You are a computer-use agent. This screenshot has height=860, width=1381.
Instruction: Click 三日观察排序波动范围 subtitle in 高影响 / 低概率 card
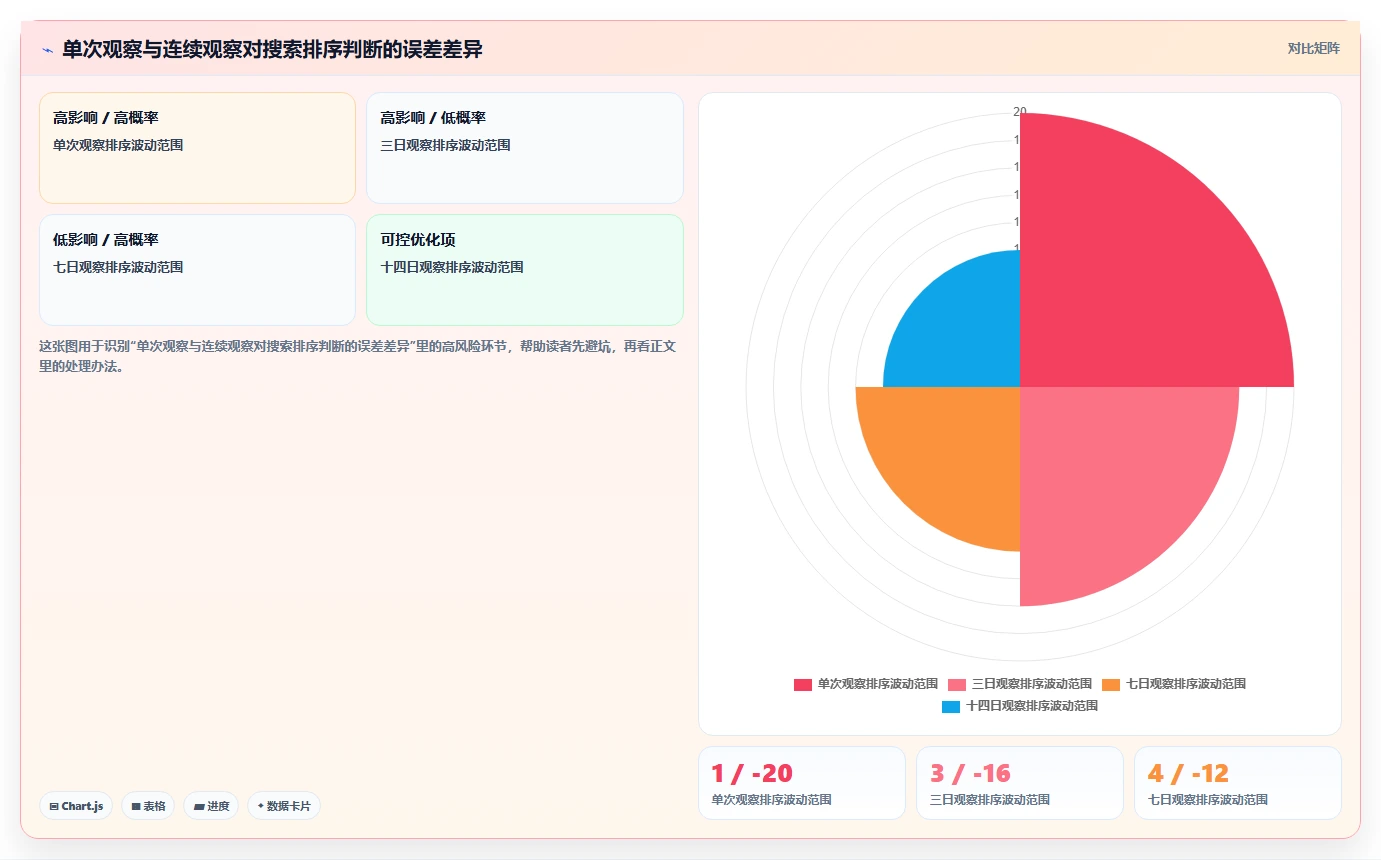[446, 145]
